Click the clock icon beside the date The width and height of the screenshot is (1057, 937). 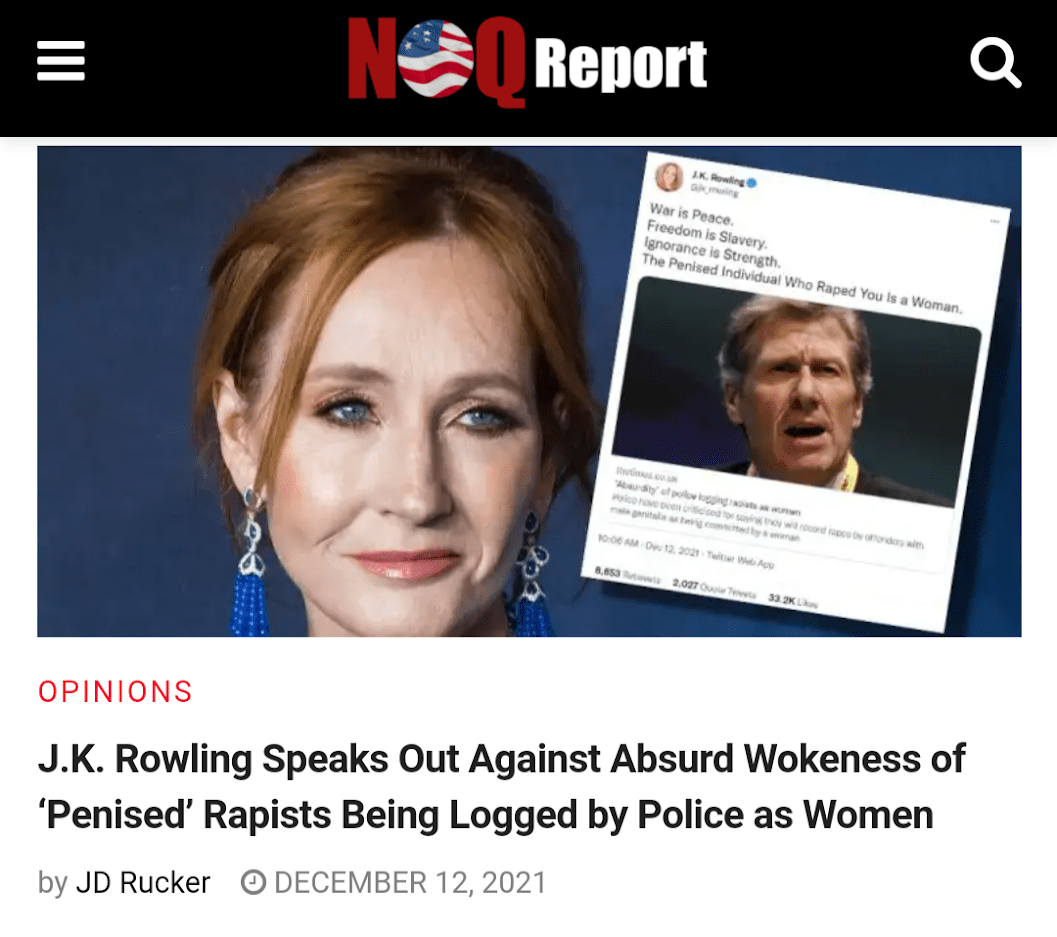pyautogui.click(x=257, y=882)
